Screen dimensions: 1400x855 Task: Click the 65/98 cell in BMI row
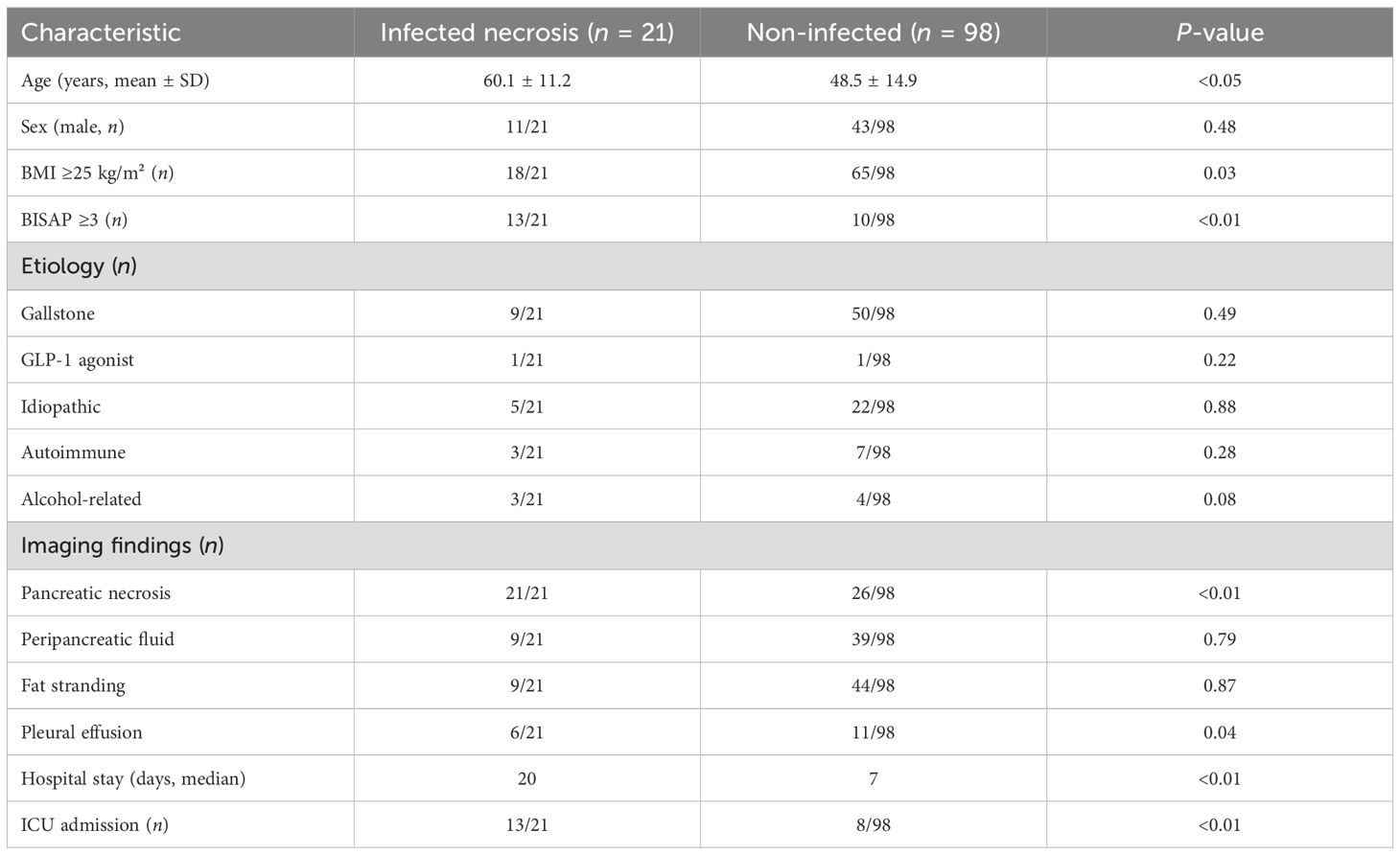point(873,173)
